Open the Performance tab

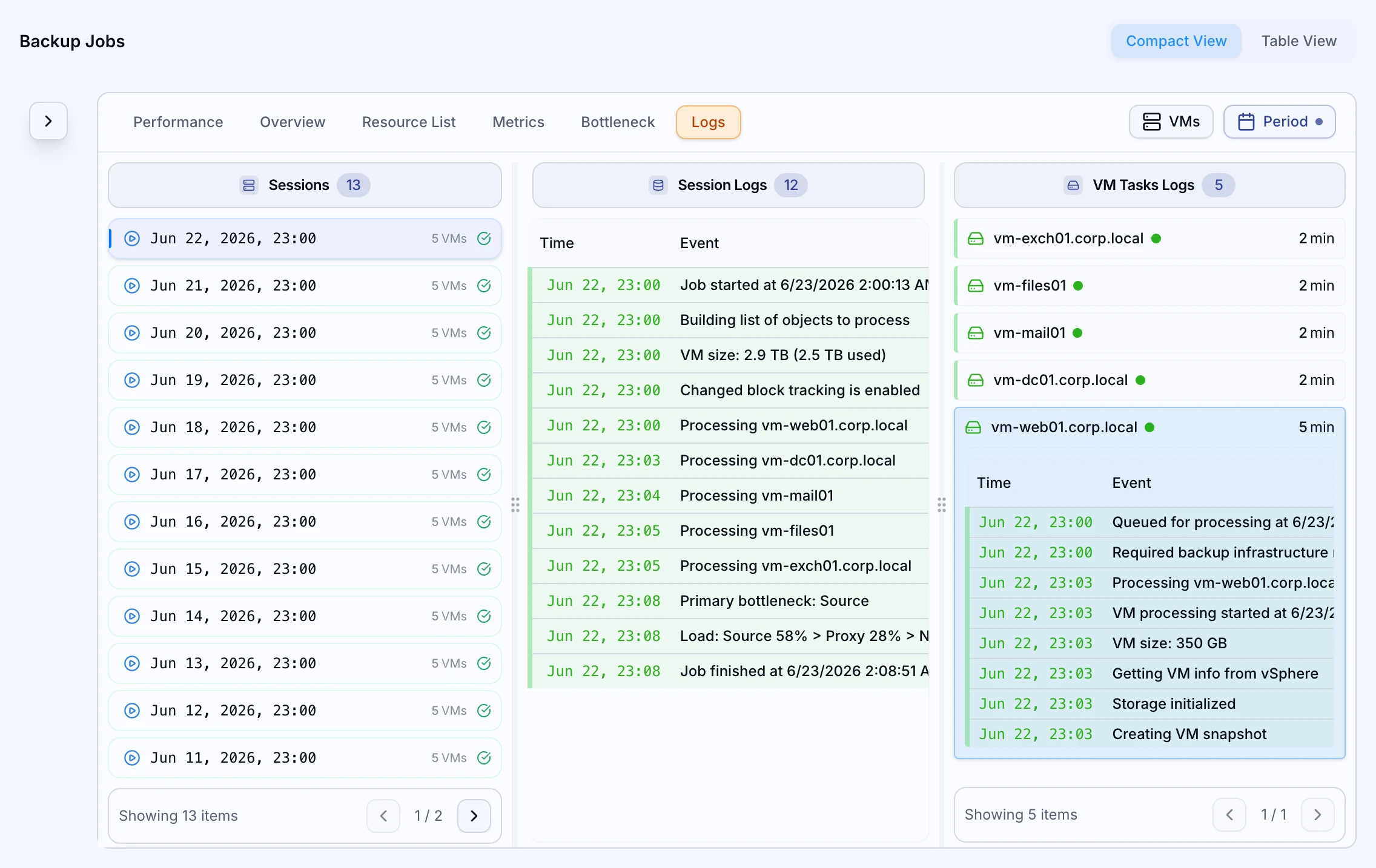178,122
